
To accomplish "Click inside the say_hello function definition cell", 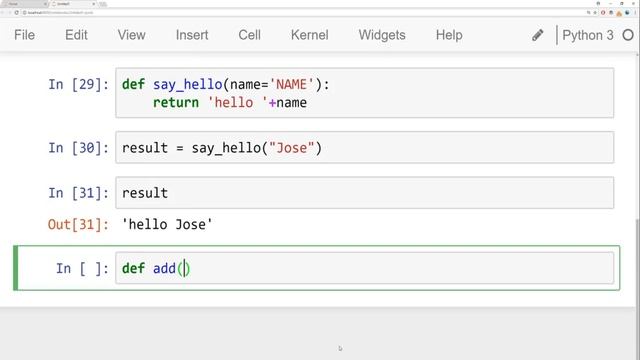I will pyautogui.click(x=364, y=93).
